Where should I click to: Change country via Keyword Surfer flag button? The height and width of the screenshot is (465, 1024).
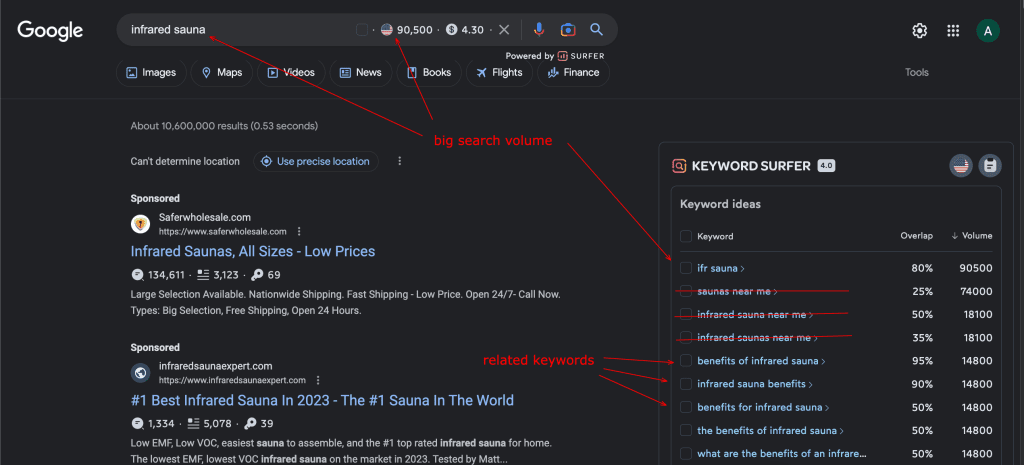click(x=961, y=166)
